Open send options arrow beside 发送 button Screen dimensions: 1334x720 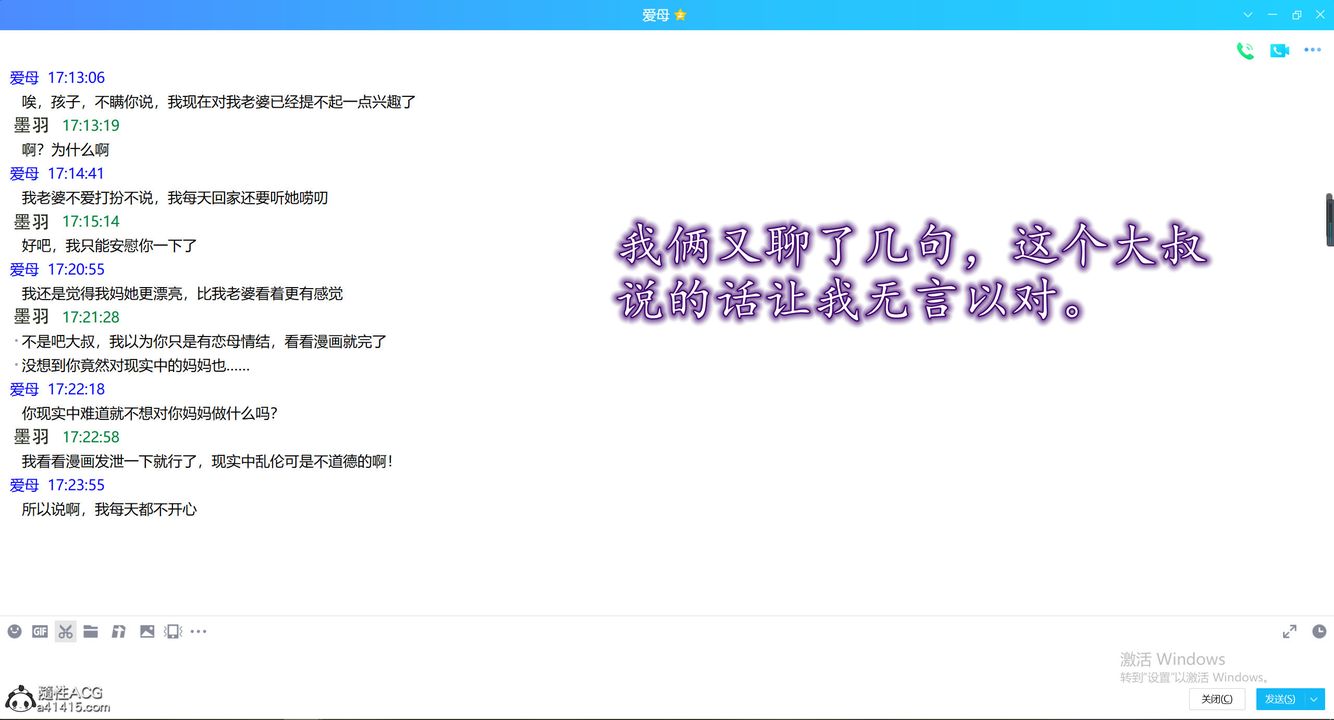point(1313,699)
